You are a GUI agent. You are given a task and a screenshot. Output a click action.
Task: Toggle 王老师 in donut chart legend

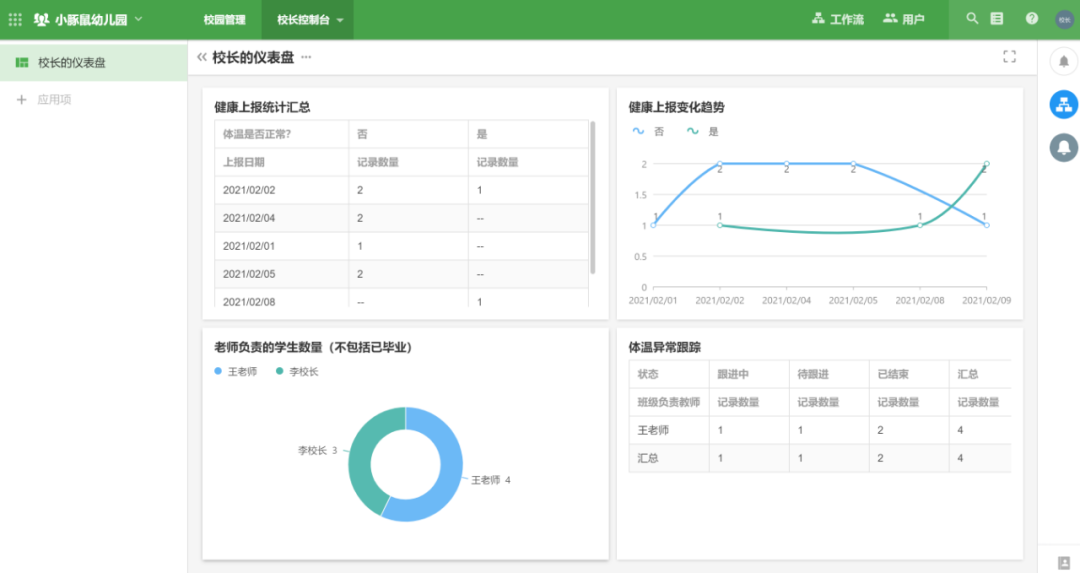click(236, 372)
